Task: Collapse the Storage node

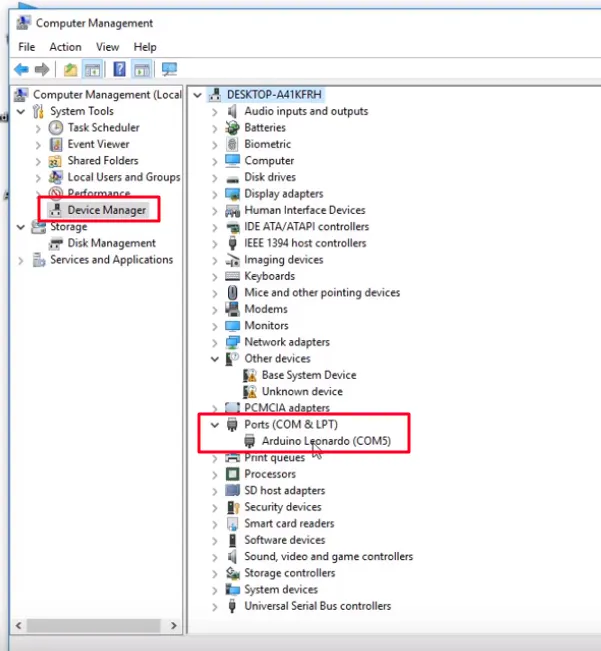Action: point(21,227)
